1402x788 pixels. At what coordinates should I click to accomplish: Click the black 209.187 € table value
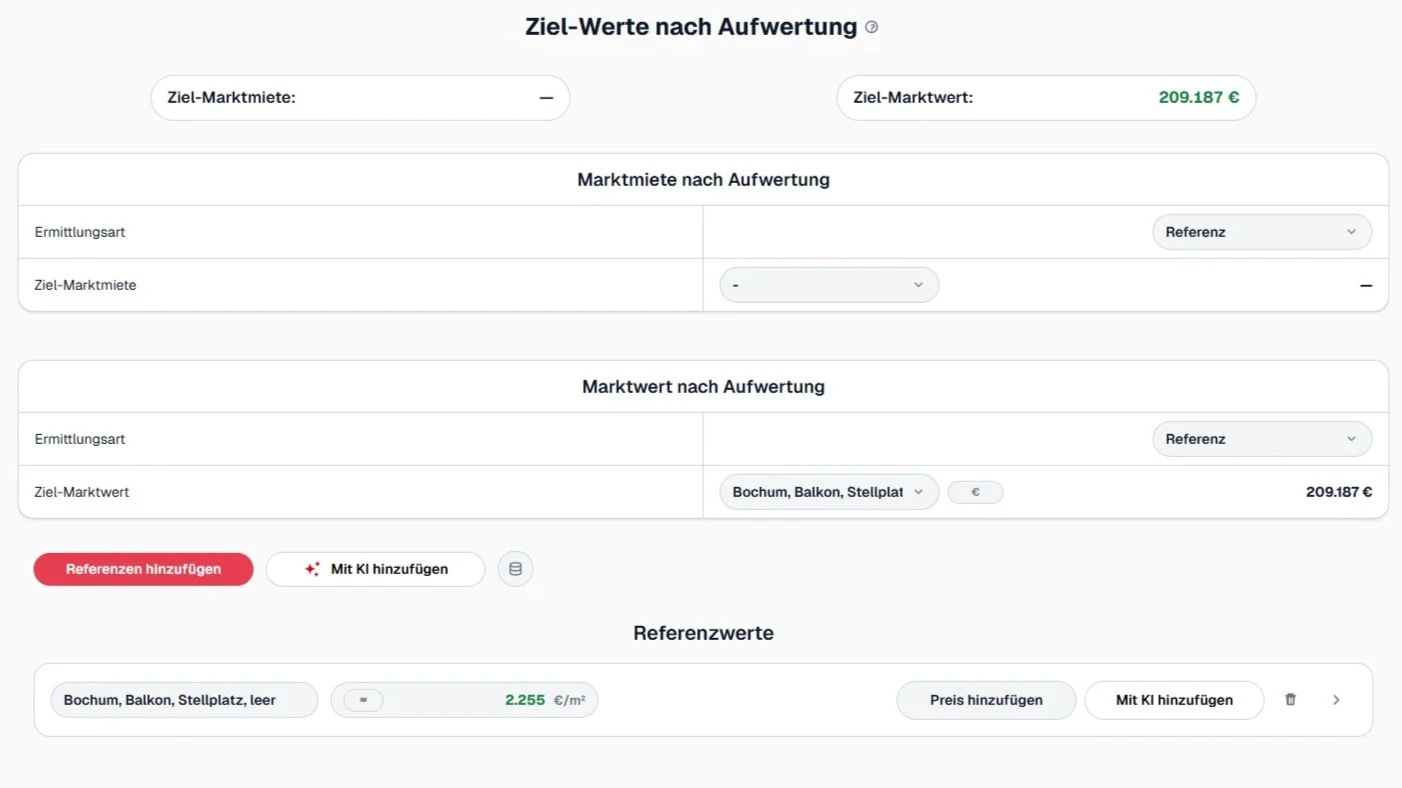tap(1338, 492)
